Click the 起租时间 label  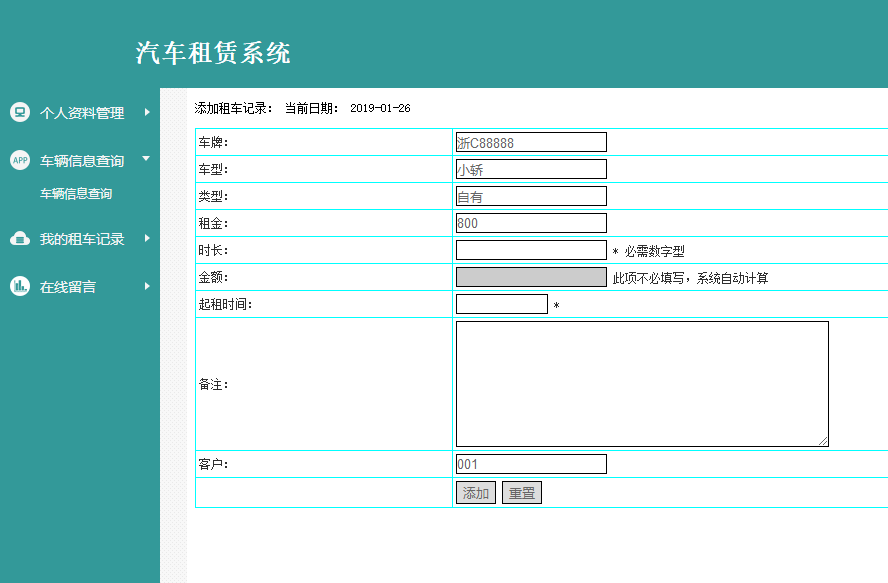[223, 304]
